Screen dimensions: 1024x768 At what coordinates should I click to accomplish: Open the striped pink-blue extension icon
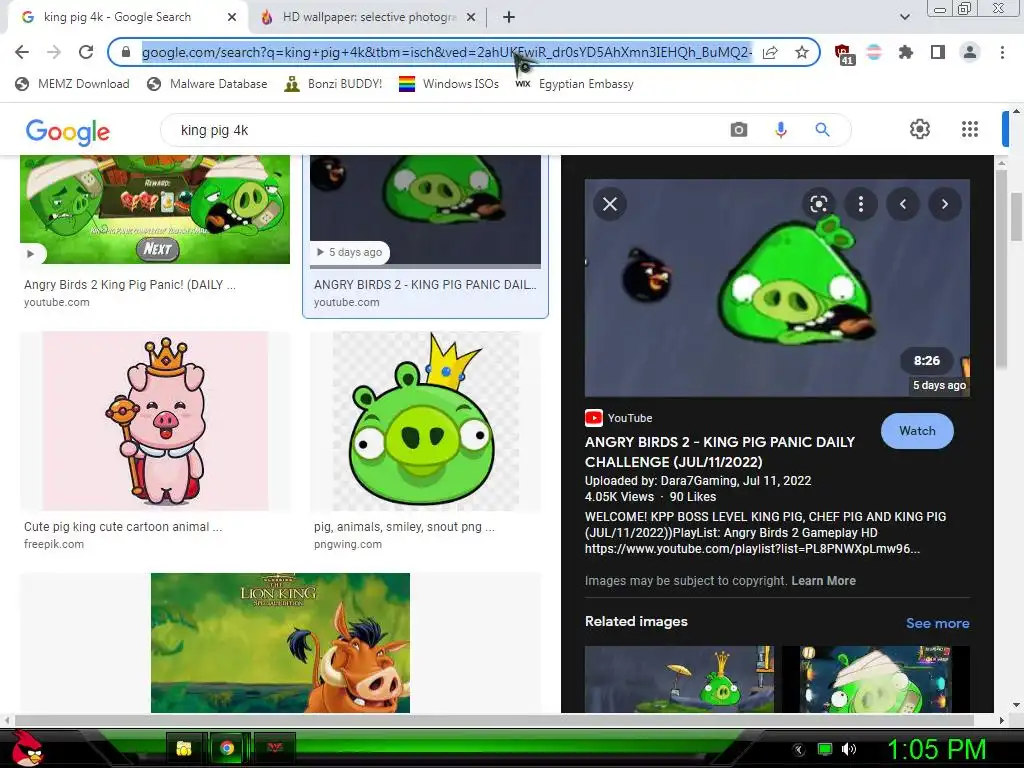(x=874, y=52)
